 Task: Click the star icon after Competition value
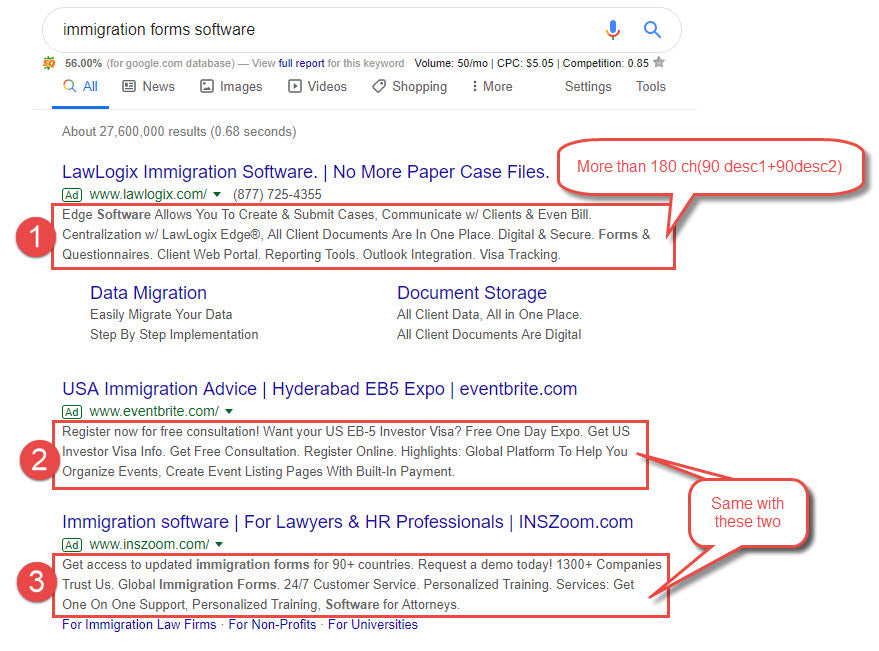click(x=659, y=62)
